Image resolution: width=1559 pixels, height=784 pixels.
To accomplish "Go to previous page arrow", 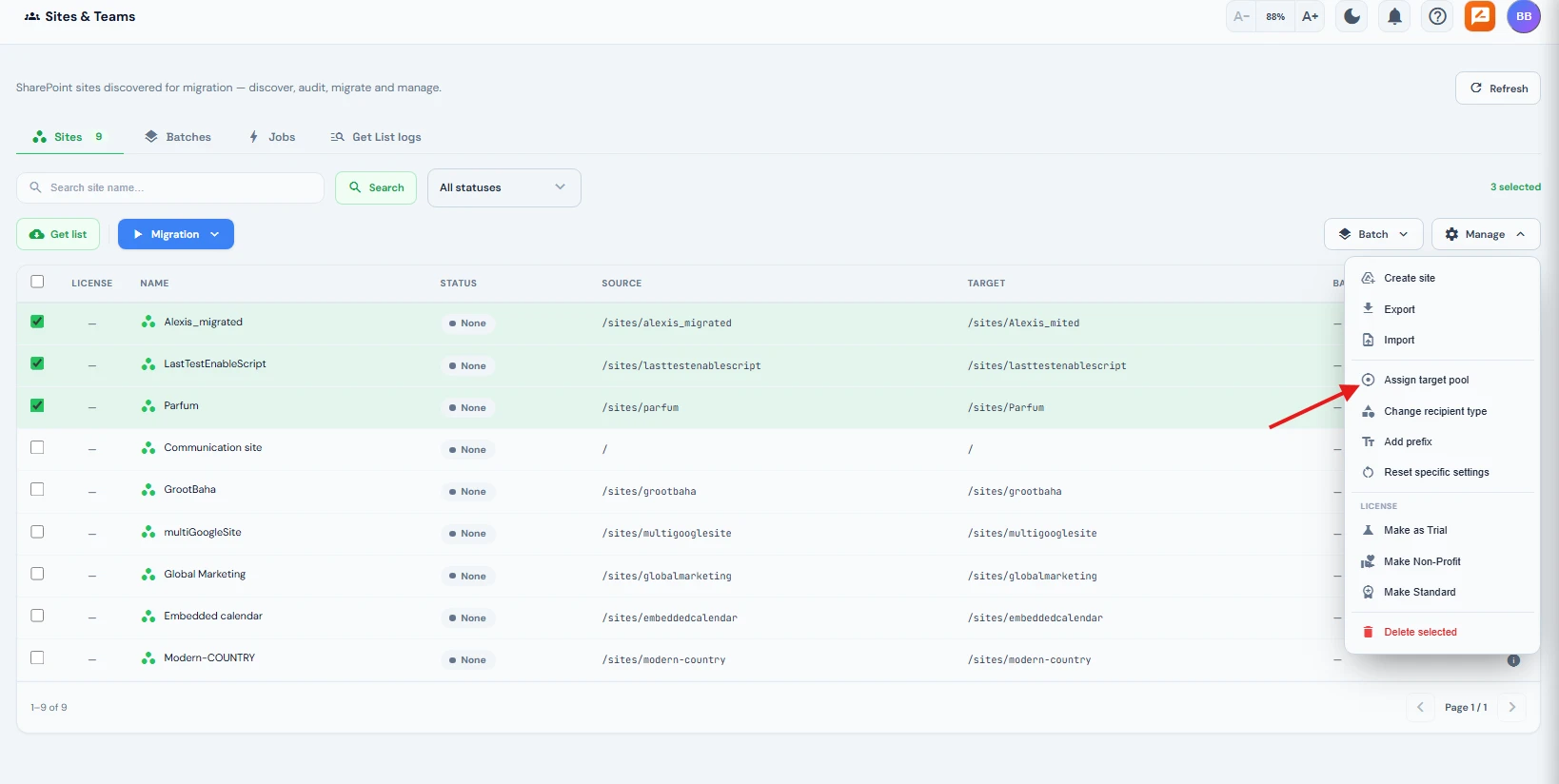I will (x=1420, y=707).
